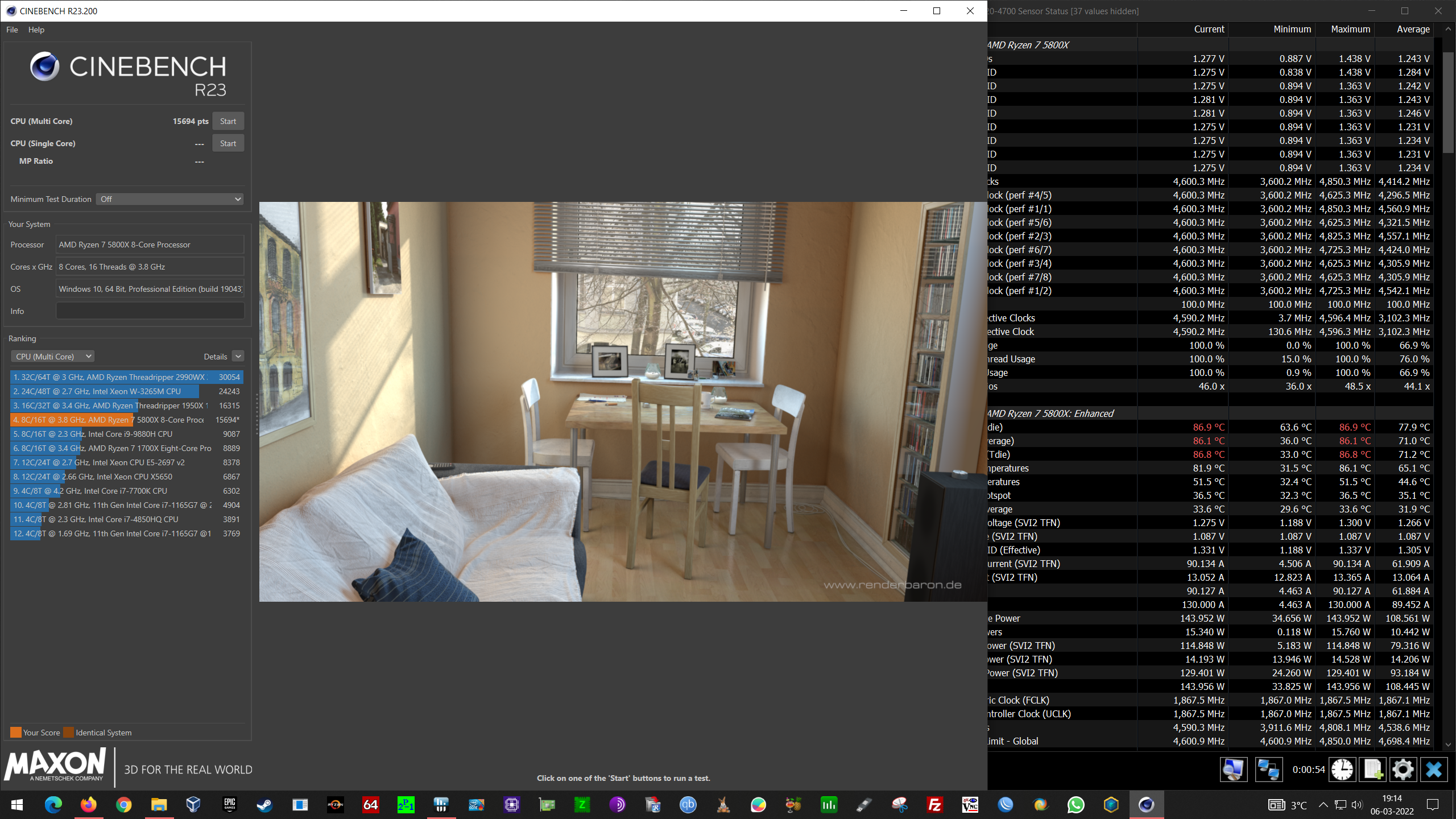
Task: Expand the ranking Details dropdown arrow
Action: [x=238, y=357]
